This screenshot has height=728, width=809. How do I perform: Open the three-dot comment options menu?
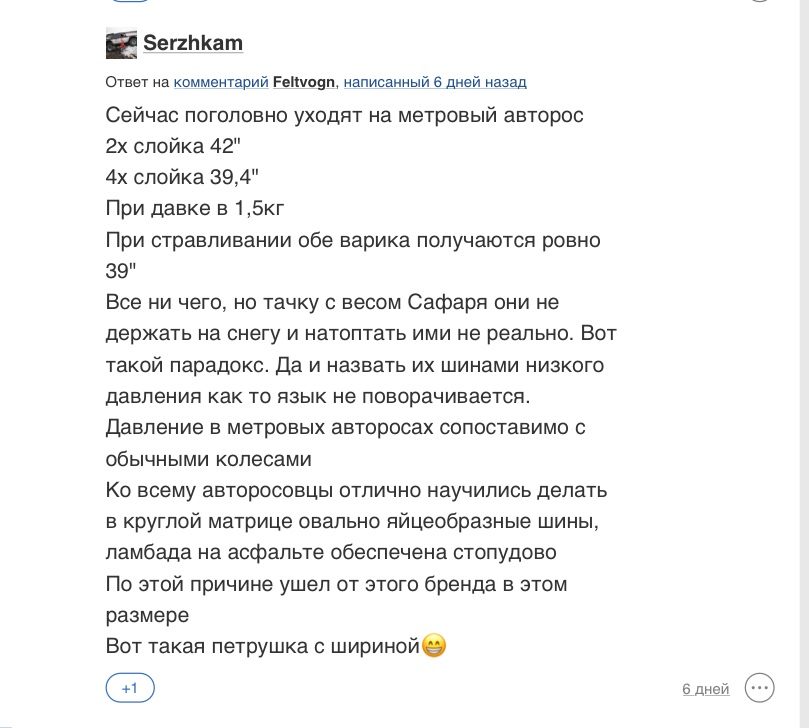coord(759,688)
